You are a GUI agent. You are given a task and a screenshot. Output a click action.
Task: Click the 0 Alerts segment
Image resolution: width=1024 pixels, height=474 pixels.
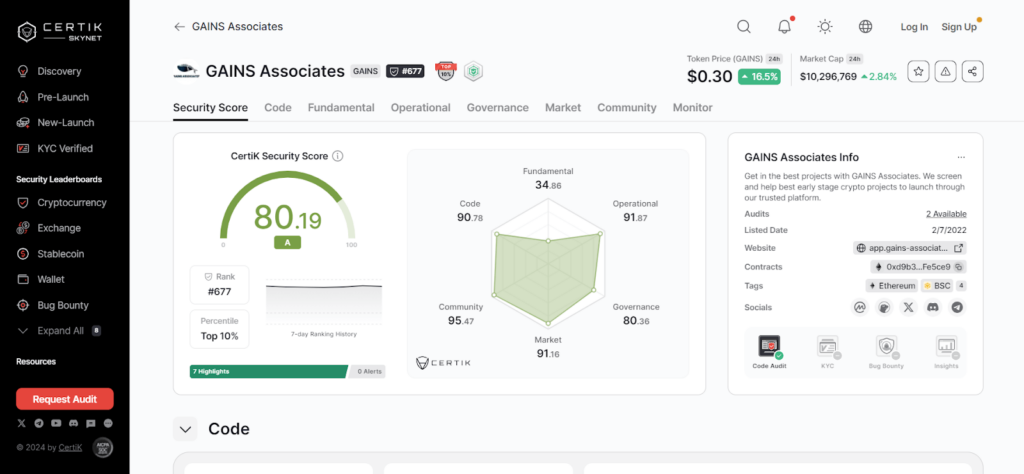point(367,371)
